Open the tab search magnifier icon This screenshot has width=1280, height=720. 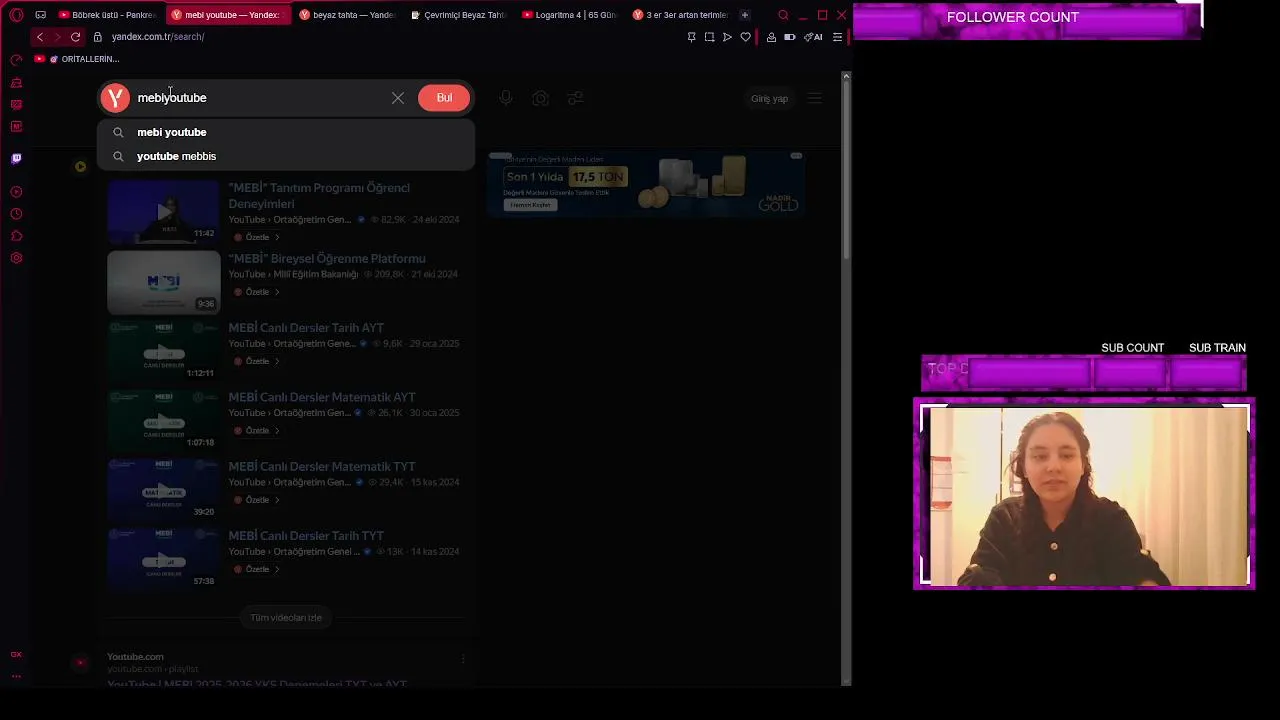coord(783,15)
